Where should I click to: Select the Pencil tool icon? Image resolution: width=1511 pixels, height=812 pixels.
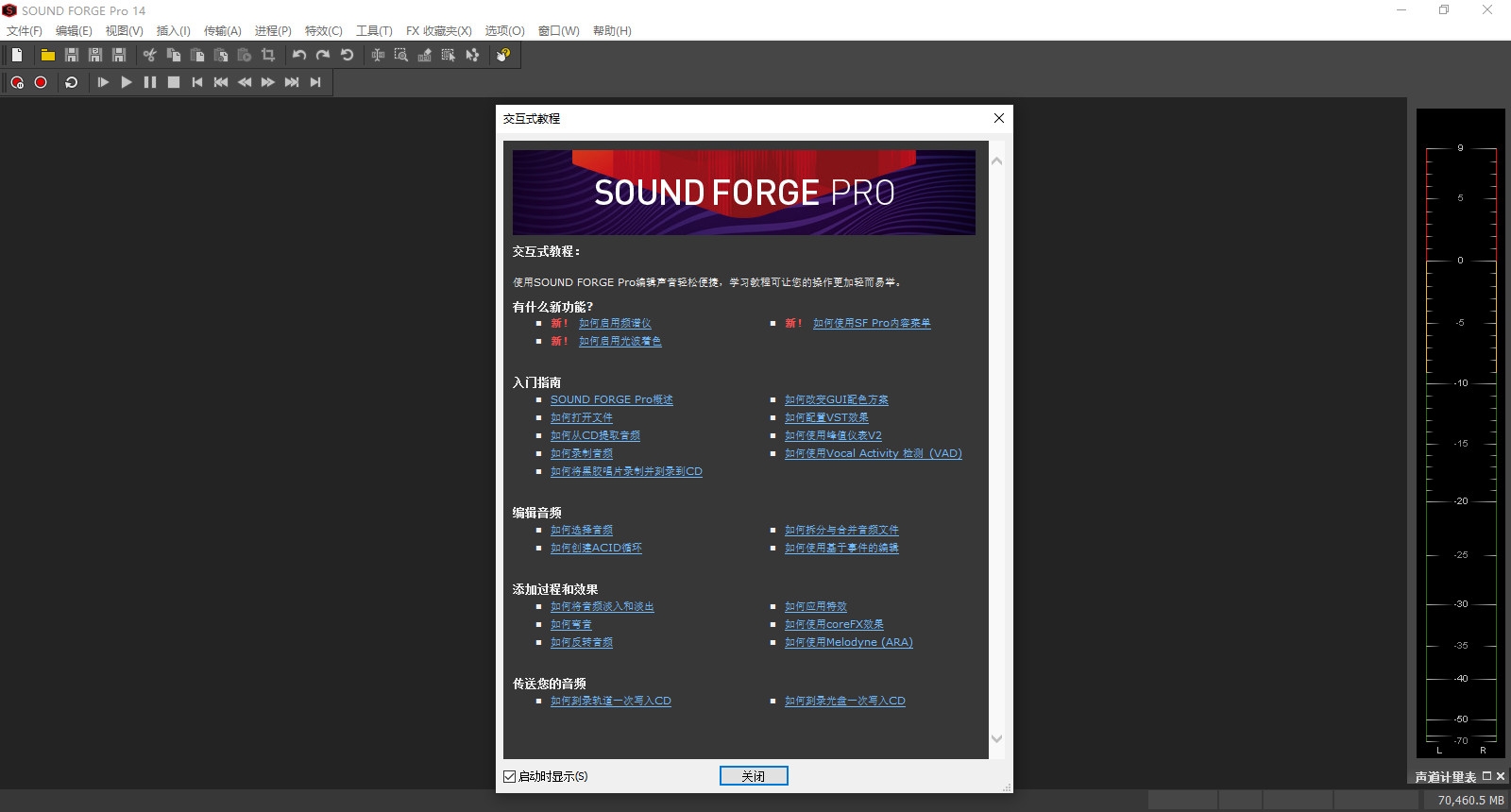[425, 55]
